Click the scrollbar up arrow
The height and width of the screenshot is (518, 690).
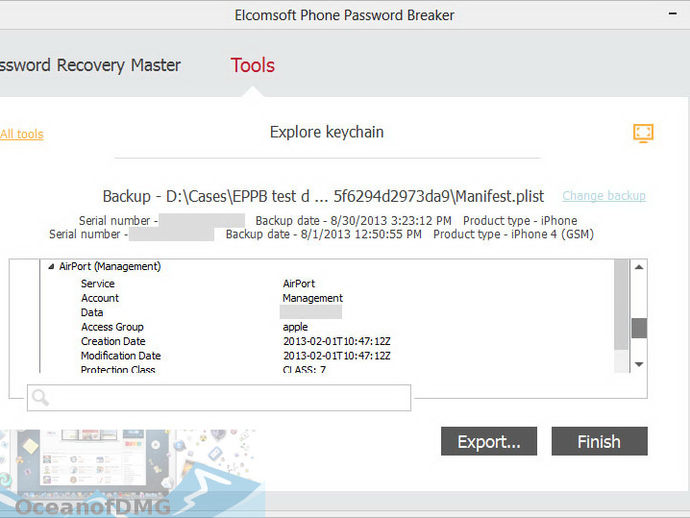tap(639, 267)
